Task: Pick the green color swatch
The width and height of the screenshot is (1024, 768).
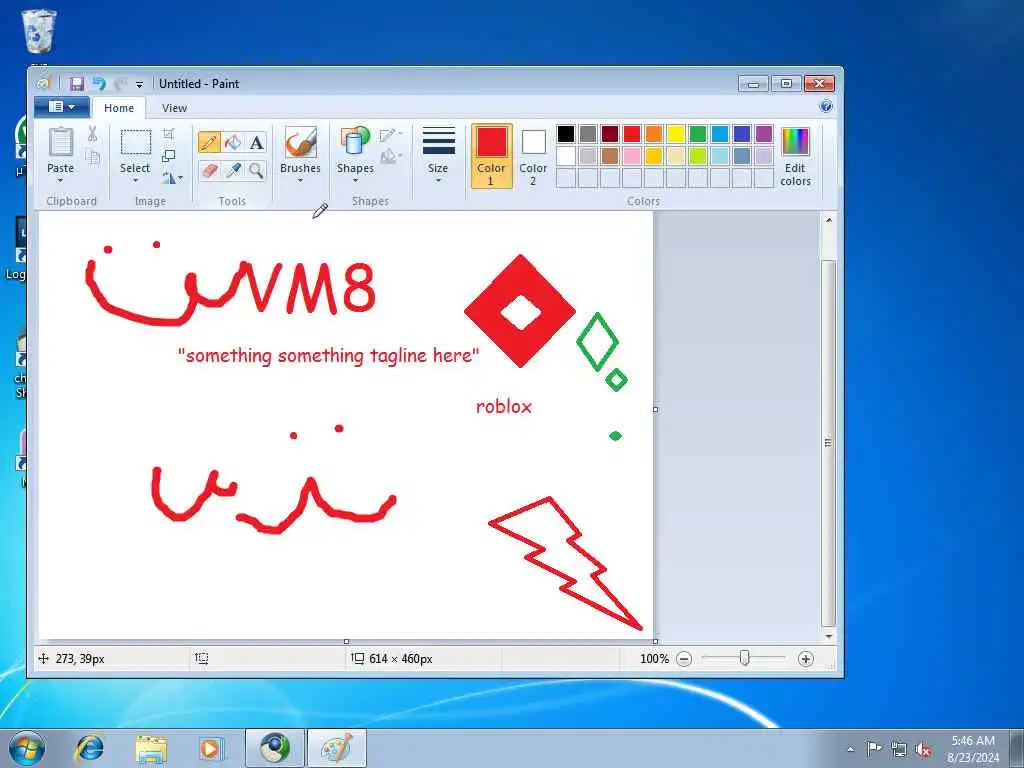Action: (697, 134)
